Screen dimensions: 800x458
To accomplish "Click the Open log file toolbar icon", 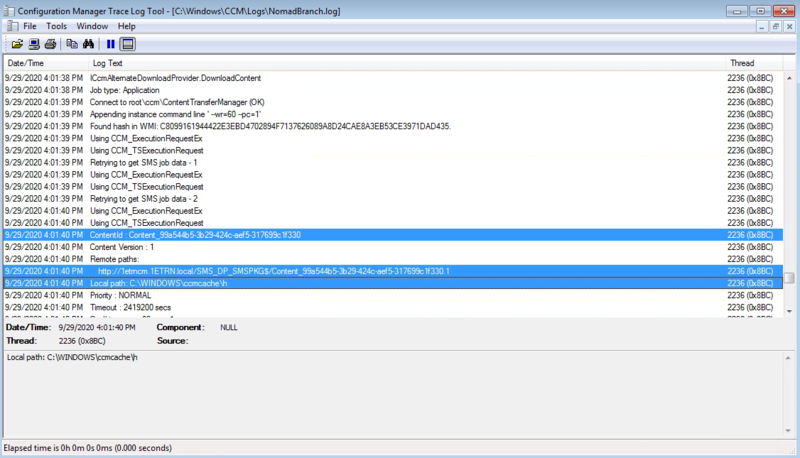I will (17, 44).
